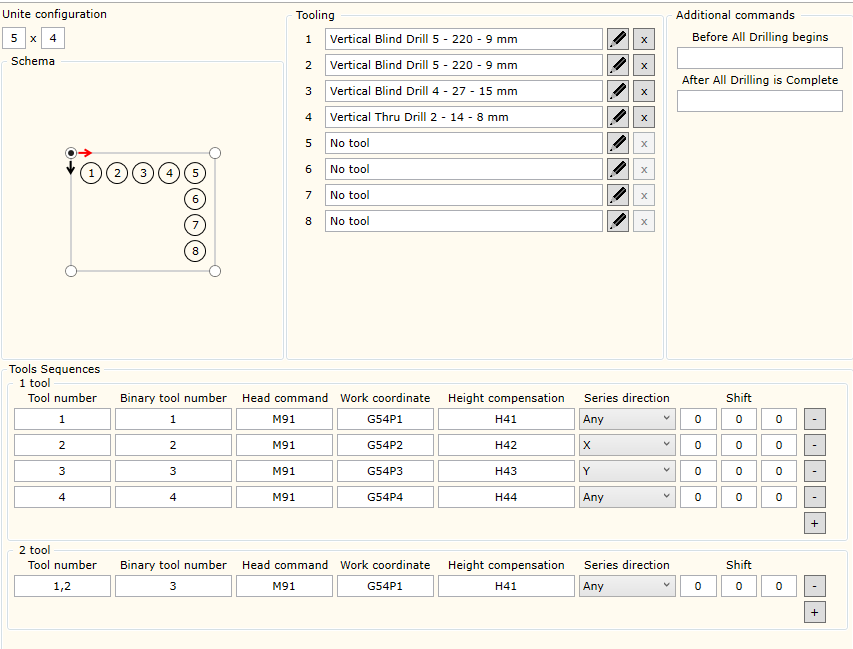This screenshot has height=649, width=853.
Task: Add a row to 1 tool sequences
Action: (x=814, y=523)
